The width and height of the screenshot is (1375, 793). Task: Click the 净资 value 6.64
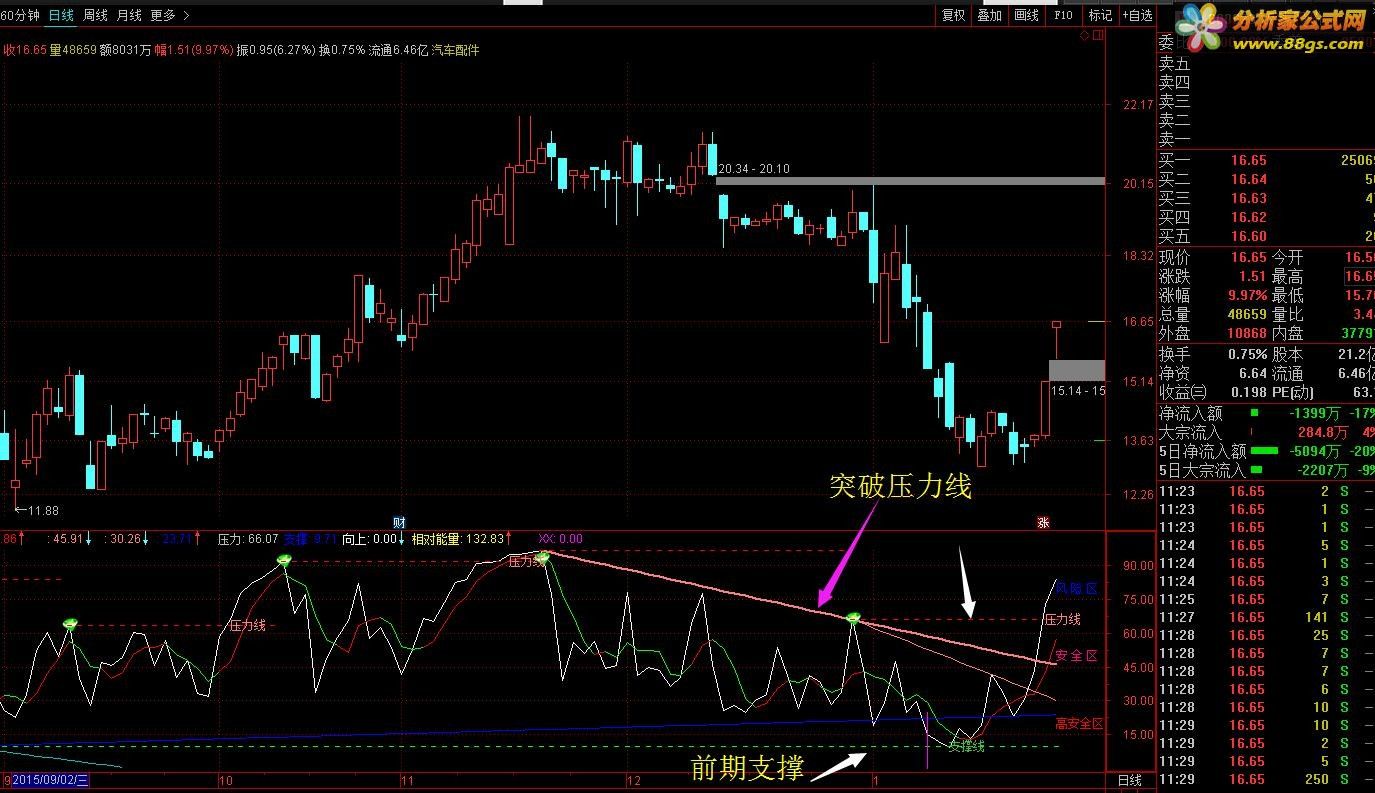click(1253, 374)
